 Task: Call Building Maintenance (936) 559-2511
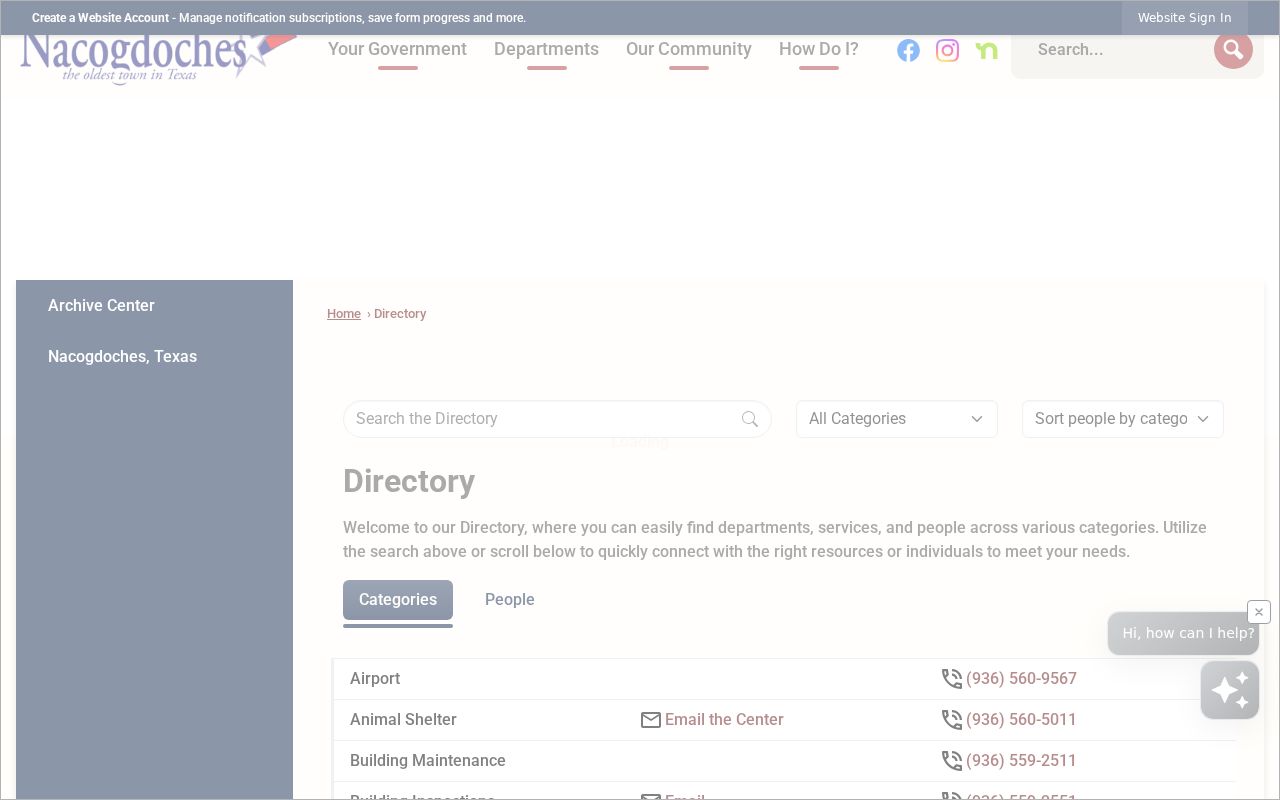1021,761
